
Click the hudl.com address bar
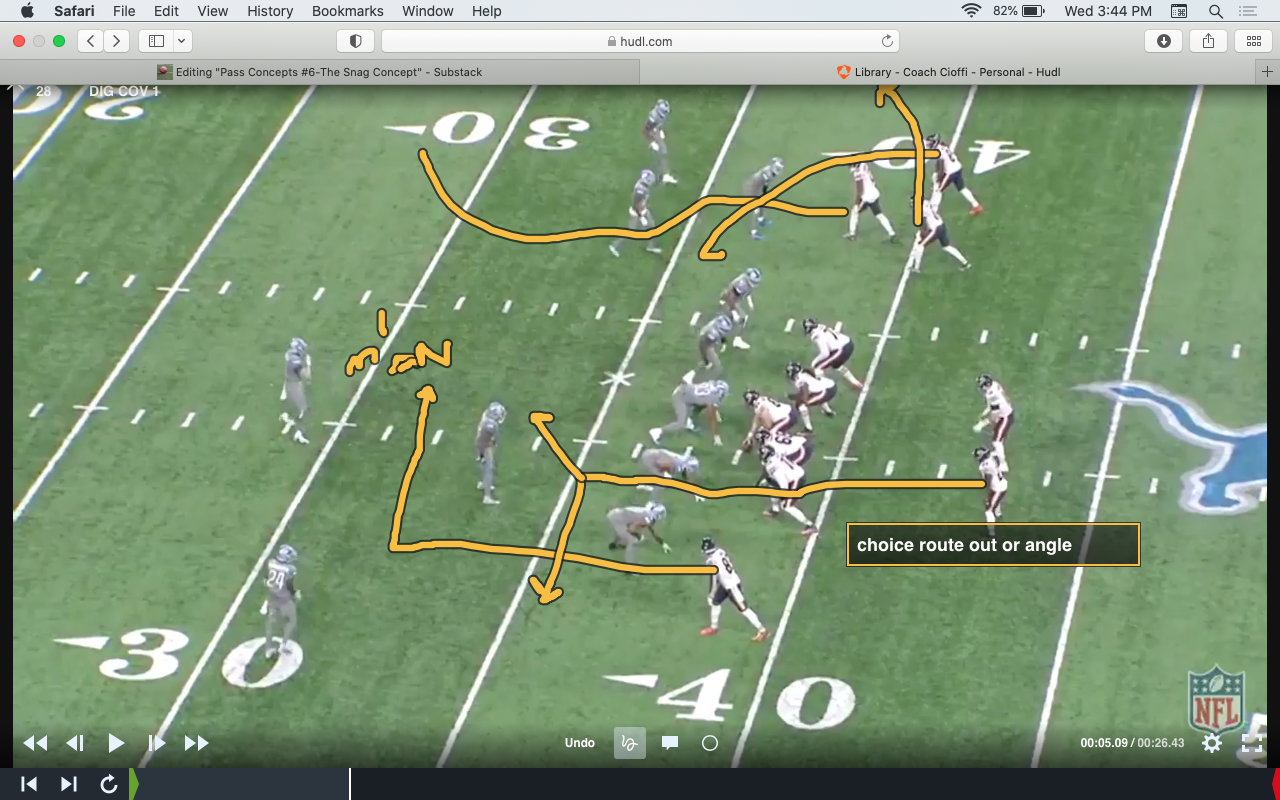[640, 41]
